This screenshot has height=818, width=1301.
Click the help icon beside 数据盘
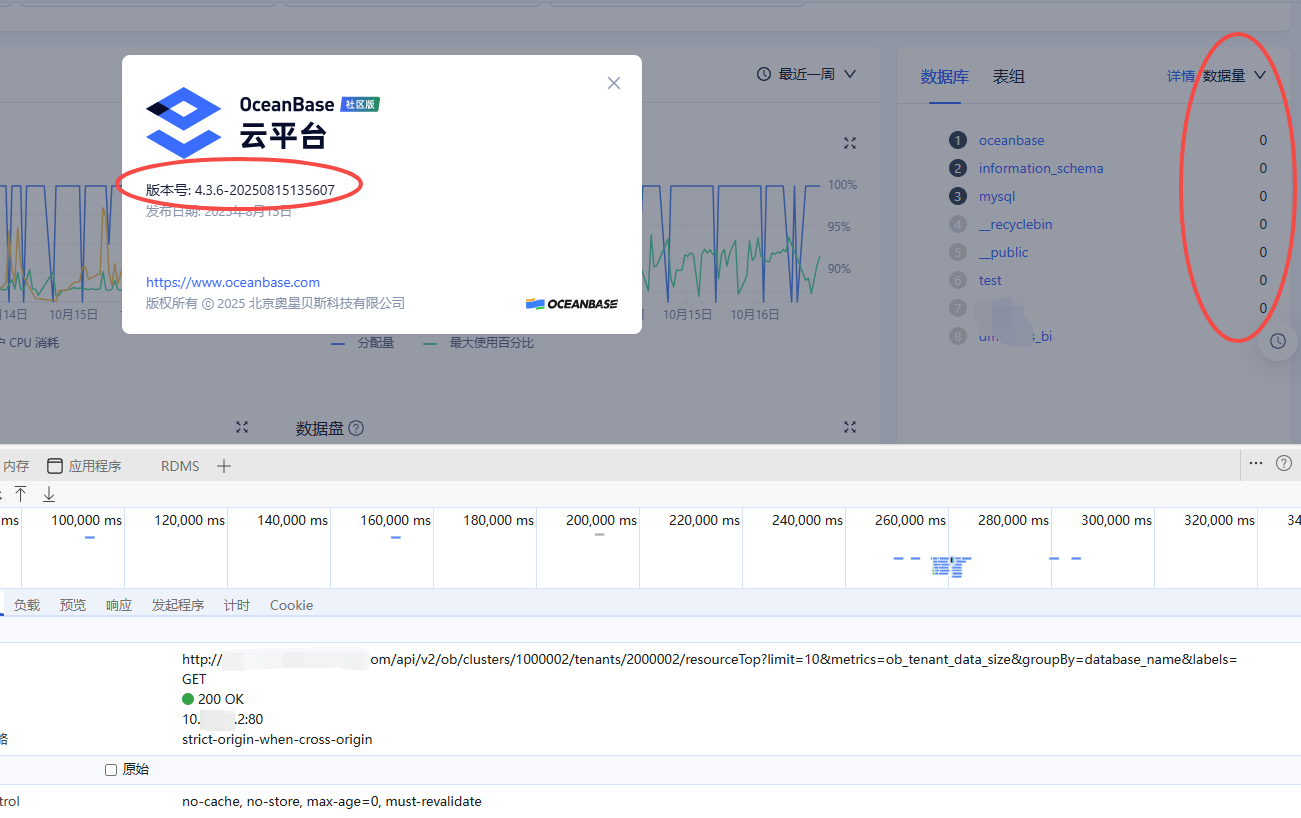coord(356,428)
